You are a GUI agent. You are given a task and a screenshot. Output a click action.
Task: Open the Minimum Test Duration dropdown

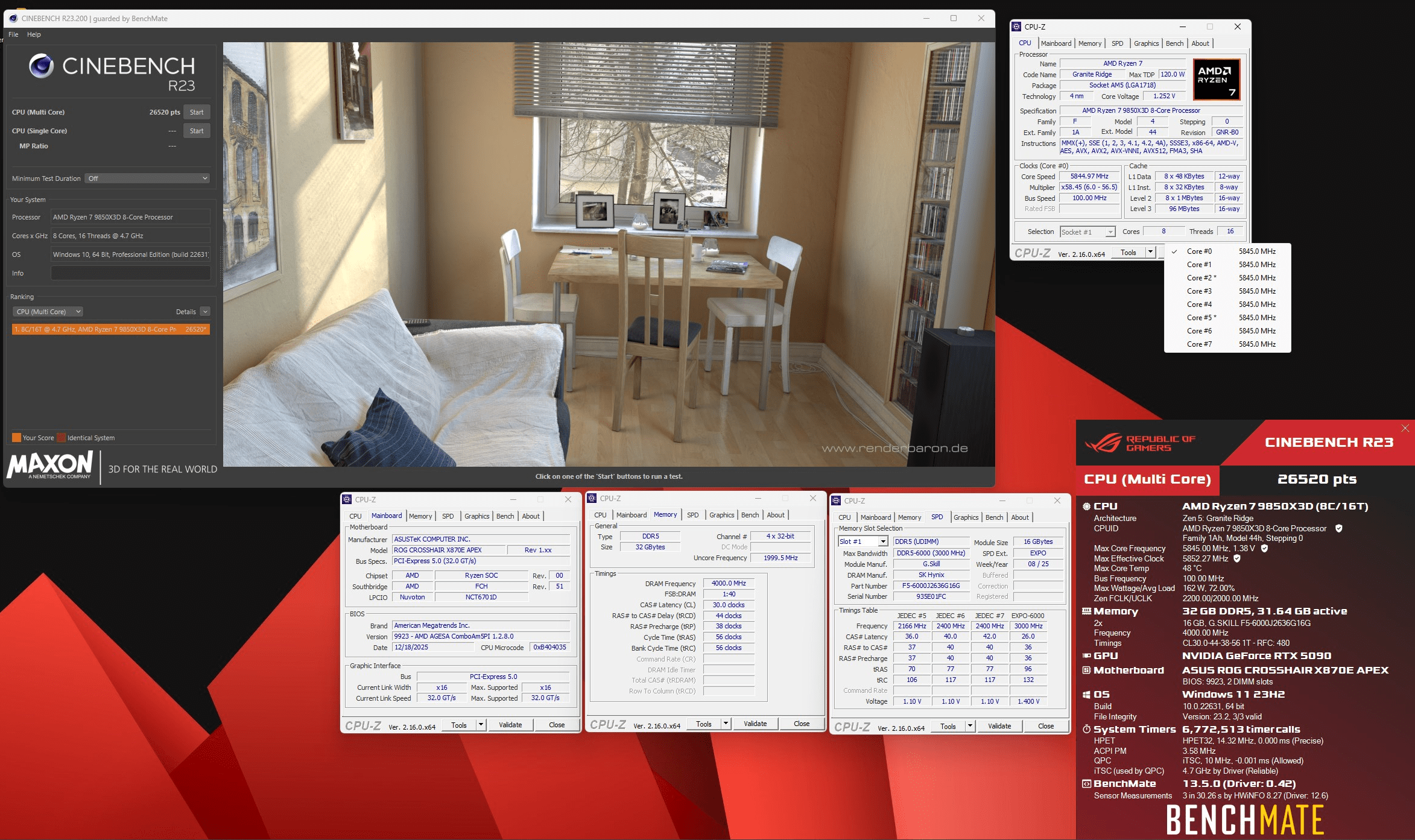(147, 178)
